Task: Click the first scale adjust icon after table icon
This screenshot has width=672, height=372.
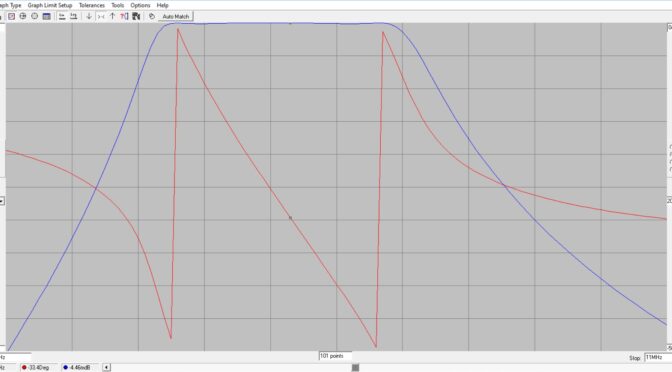Action: click(x=62, y=16)
